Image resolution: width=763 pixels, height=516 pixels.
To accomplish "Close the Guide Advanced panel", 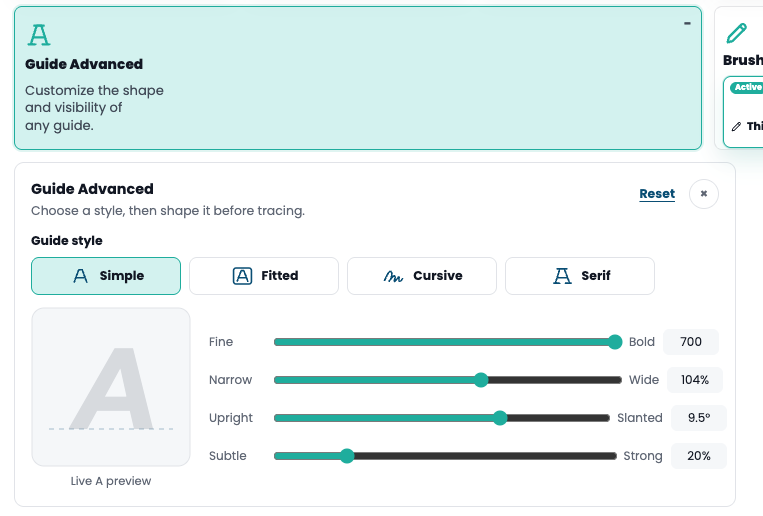I will tap(704, 194).
